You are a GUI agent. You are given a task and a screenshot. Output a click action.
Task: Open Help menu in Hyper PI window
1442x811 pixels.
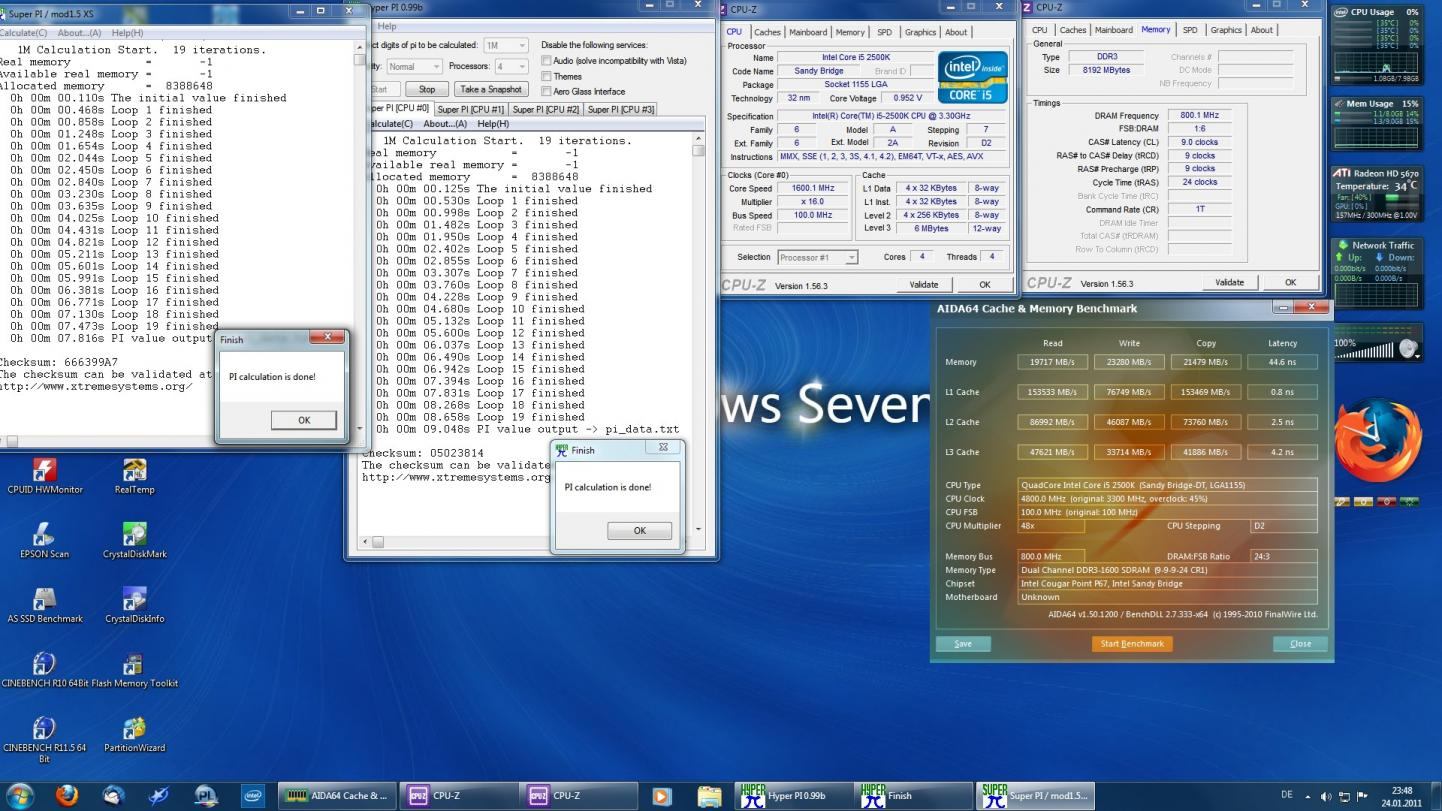coord(387,27)
